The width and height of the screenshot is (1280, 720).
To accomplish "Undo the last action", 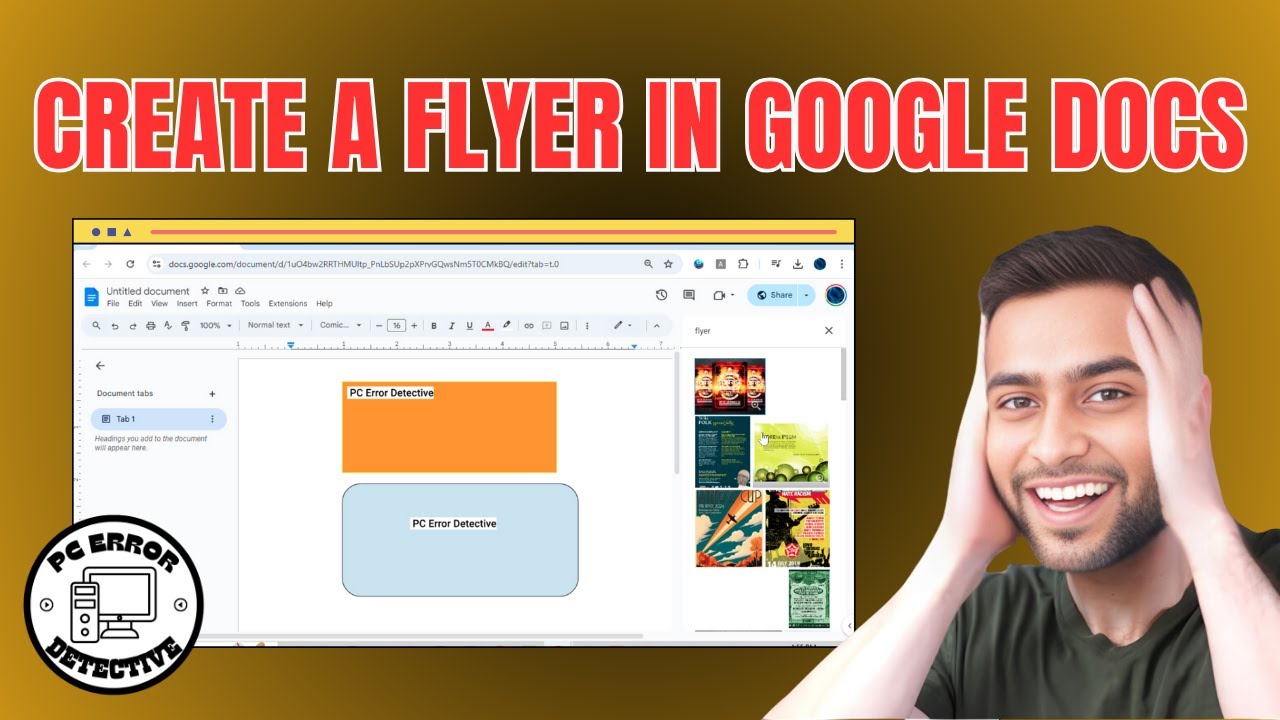I will [x=114, y=326].
